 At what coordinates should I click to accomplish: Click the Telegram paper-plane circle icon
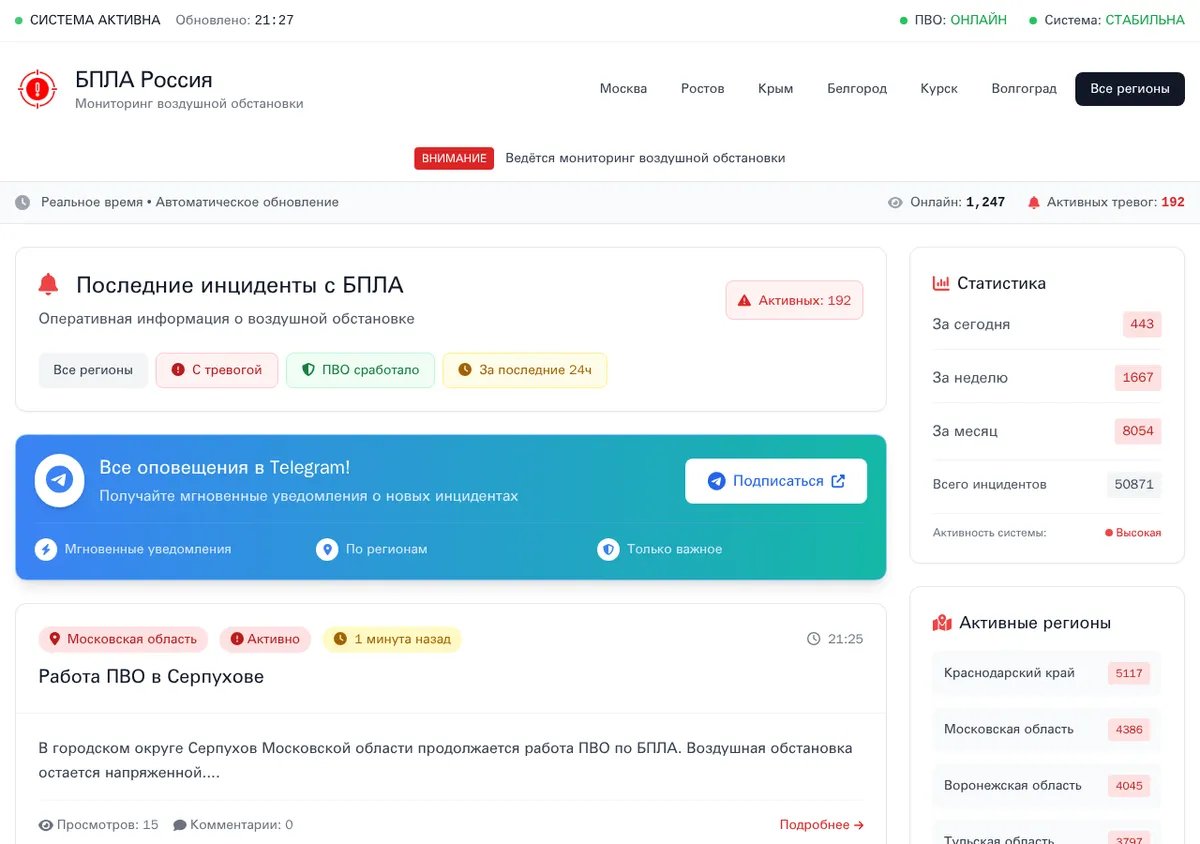(59, 481)
